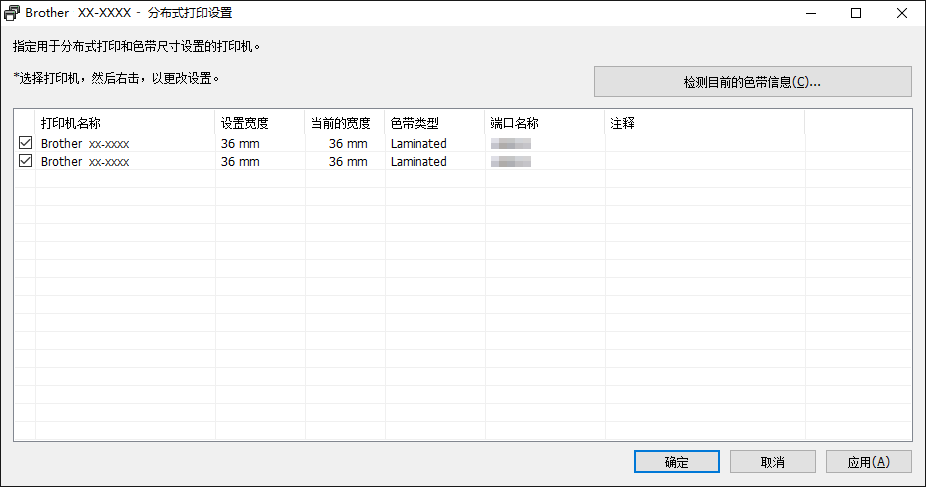This screenshot has width=926, height=487.
Task: Click the printer icon in the title bar
Action: [12, 14]
